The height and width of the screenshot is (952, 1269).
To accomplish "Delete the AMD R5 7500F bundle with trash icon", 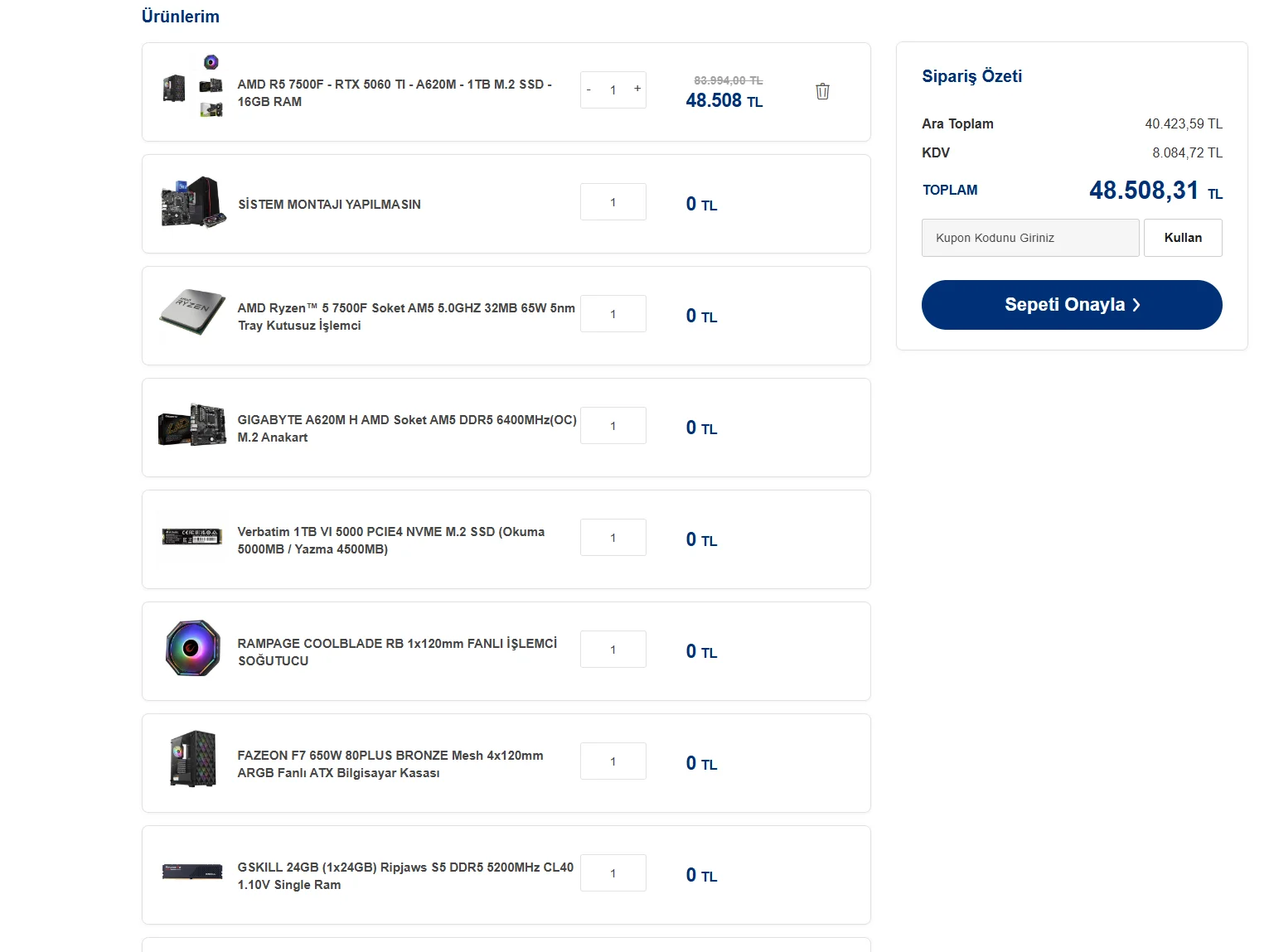I will (822, 91).
